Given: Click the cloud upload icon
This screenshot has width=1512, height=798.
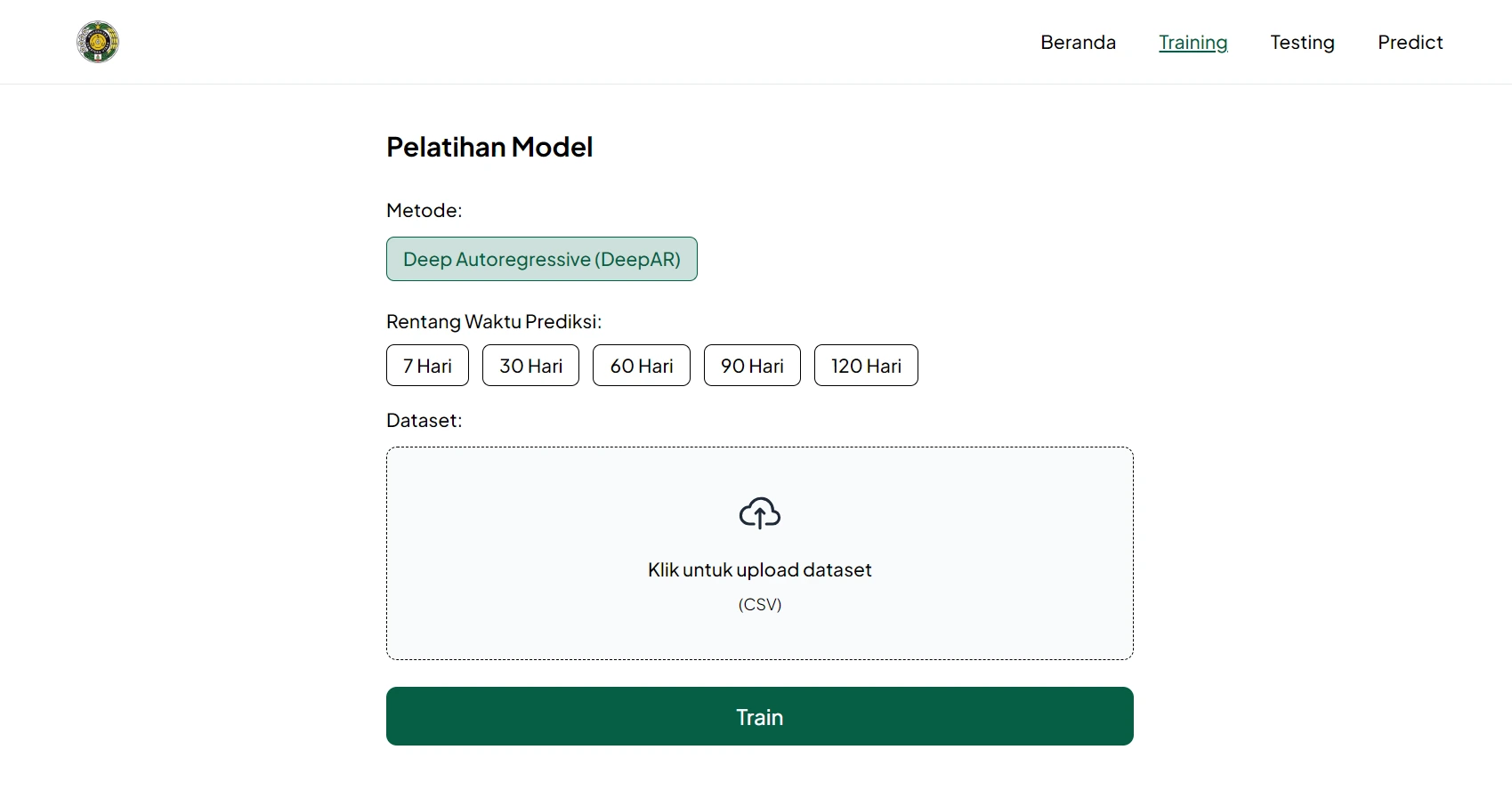Looking at the screenshot, I should click(x=759, y=513).
